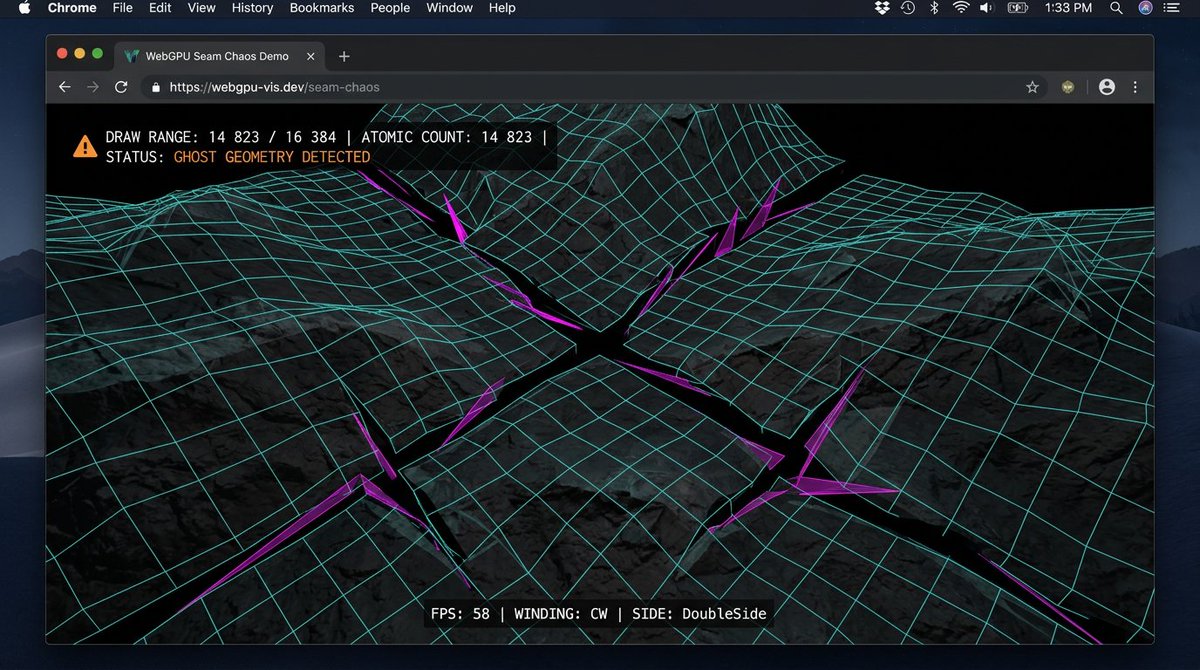Click the Dropbox menu bar icon
The height and width of the screenshot is (670, 1200).
pyautogui.click(x=881, y=8)
